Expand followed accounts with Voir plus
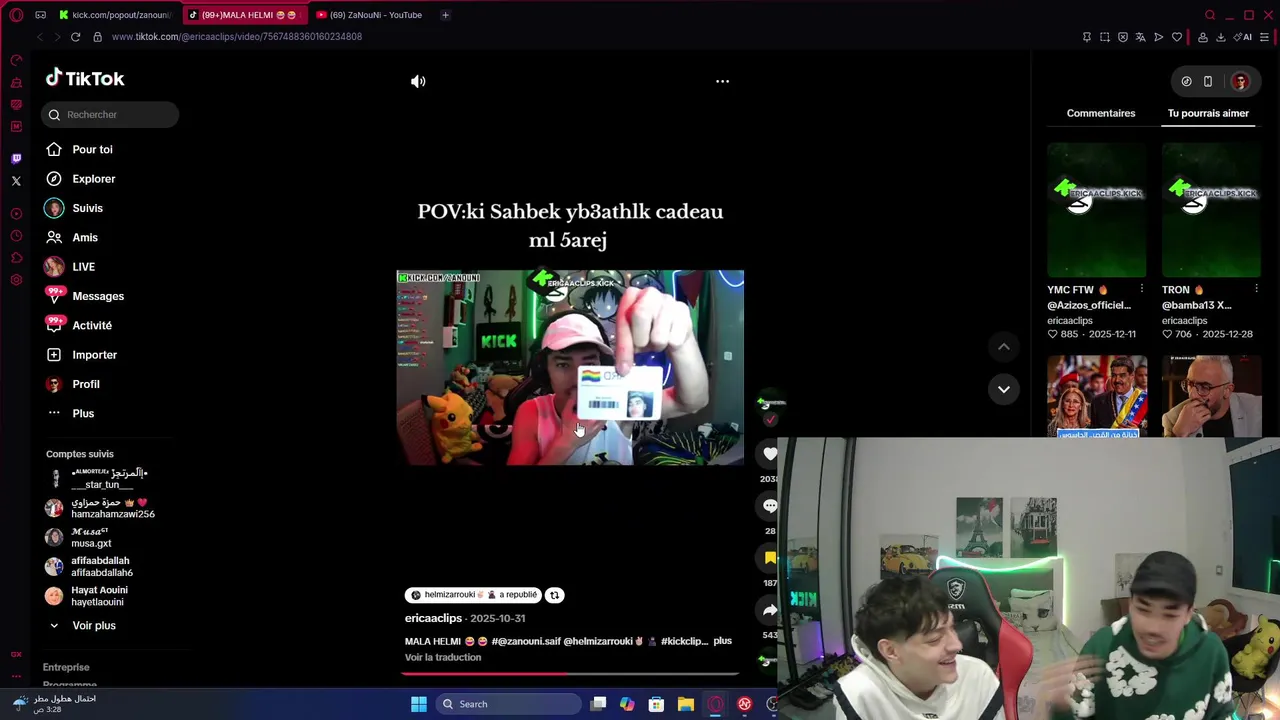1280x720 pixels. tap(93, 625)
